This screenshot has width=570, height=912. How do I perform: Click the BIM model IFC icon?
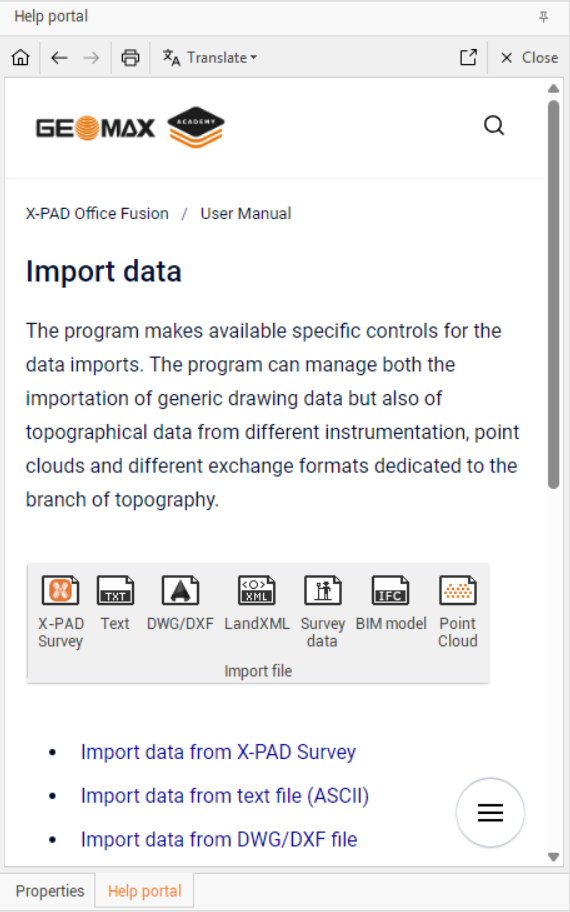pyautogui.click(x=390, y=590)
